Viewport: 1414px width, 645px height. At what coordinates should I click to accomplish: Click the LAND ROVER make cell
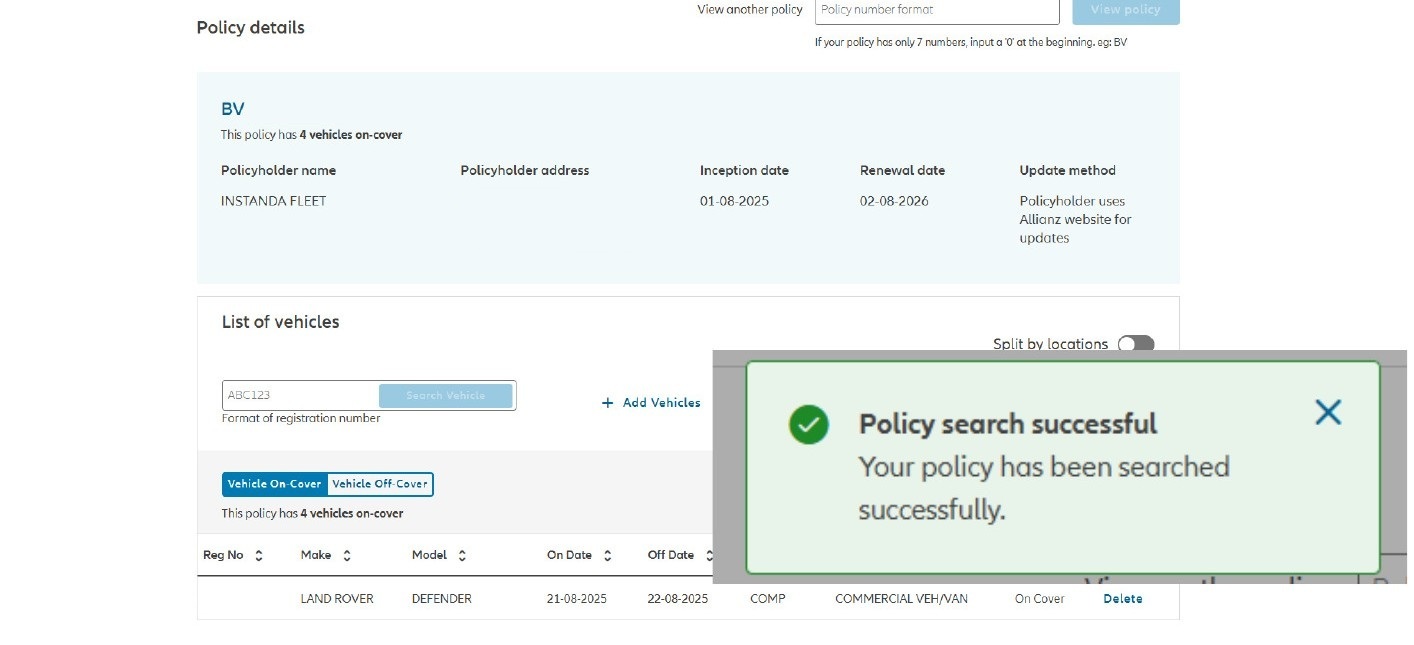click(337, 599)
